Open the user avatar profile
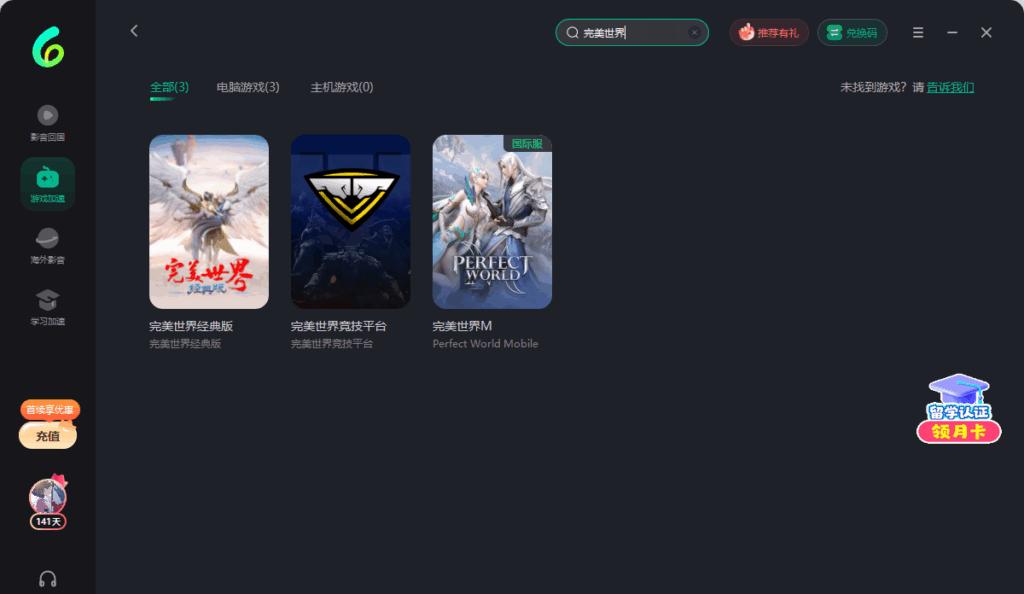Viewport: 1024px width, 594px height. [x=48, y=496]
